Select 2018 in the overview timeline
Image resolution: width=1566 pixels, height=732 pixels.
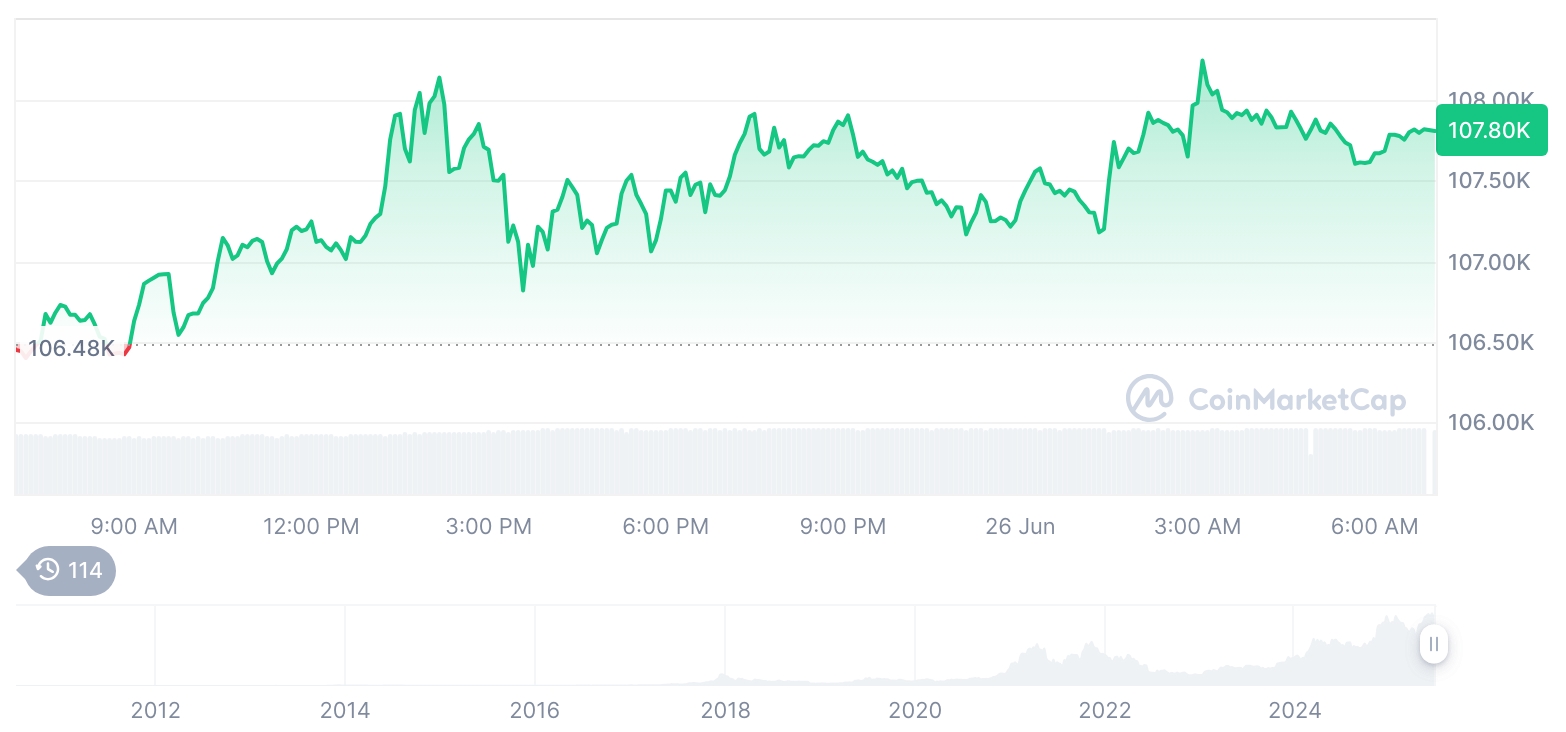725,710
